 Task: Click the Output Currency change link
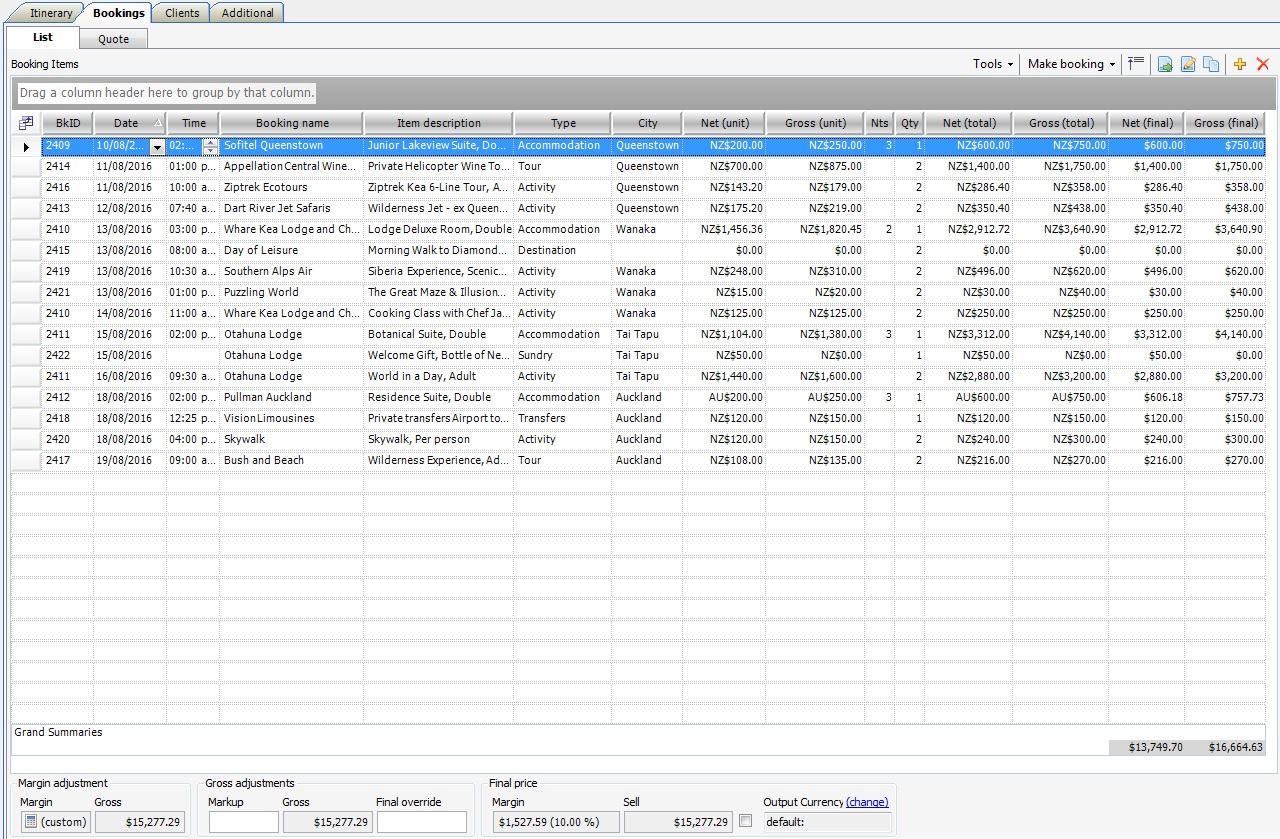pyautogui.click(x=866, y=802)
